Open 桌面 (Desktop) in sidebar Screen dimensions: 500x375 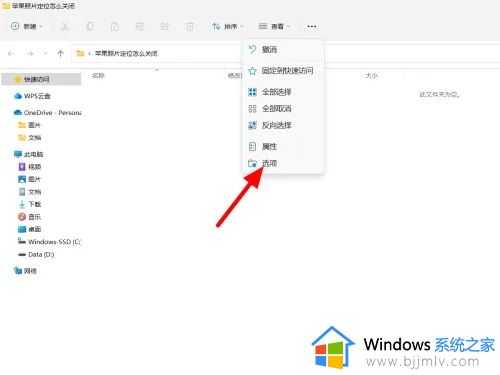(x=29, y=229)
